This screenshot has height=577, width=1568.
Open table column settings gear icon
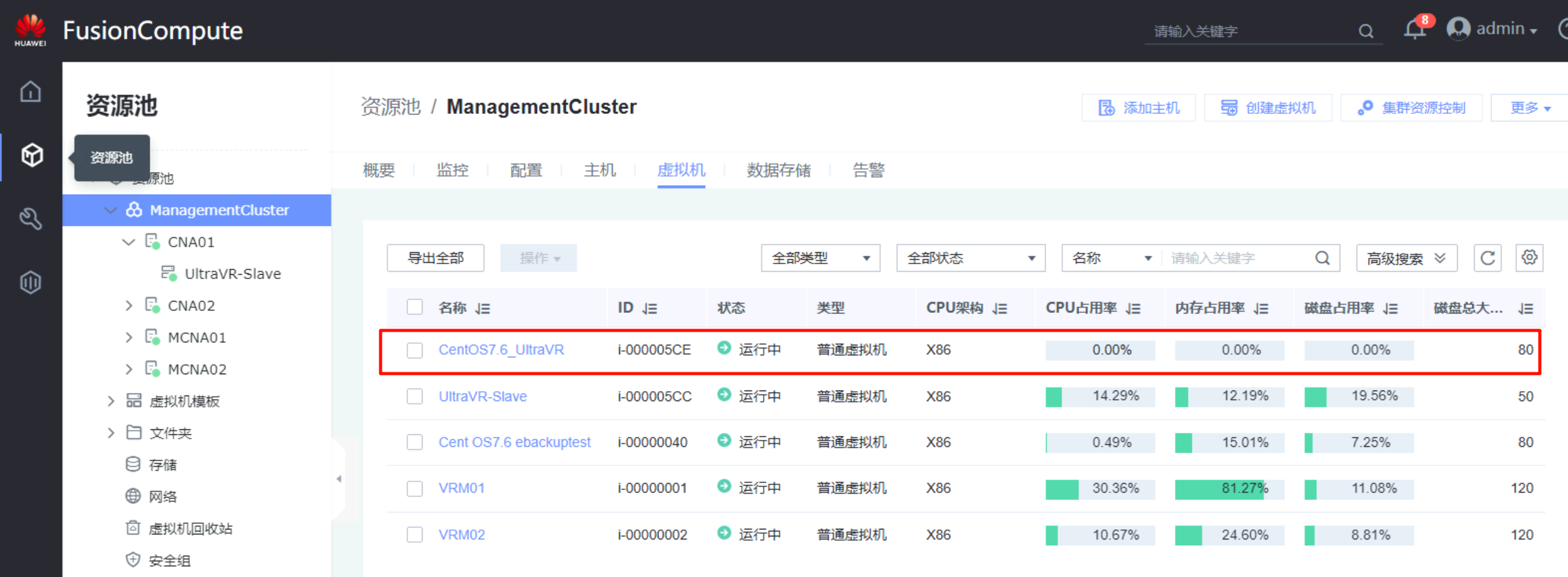[1529, 258]
